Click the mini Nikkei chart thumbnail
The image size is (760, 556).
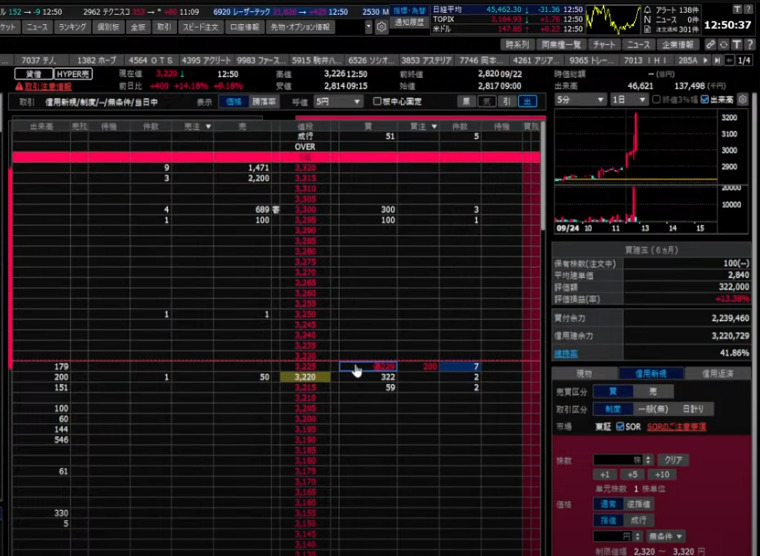[x=613, y=18]
